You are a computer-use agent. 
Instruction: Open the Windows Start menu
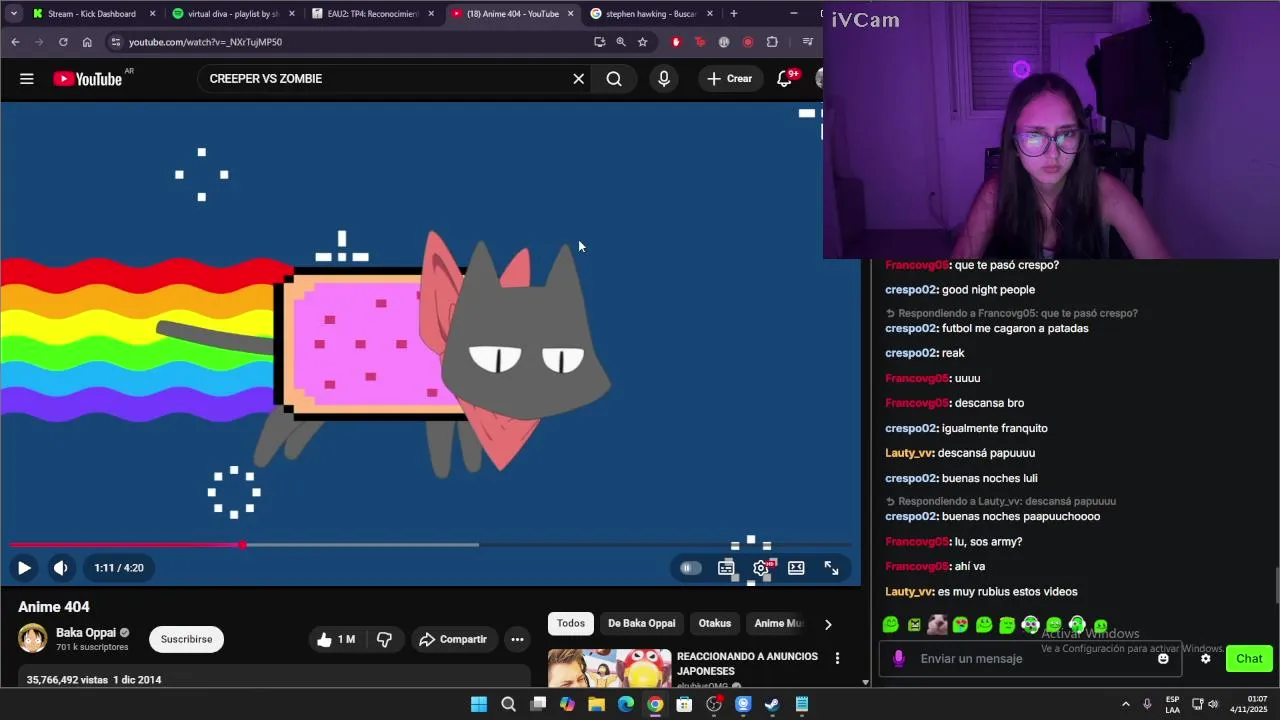pyautogui.click(x=479, y=704)
